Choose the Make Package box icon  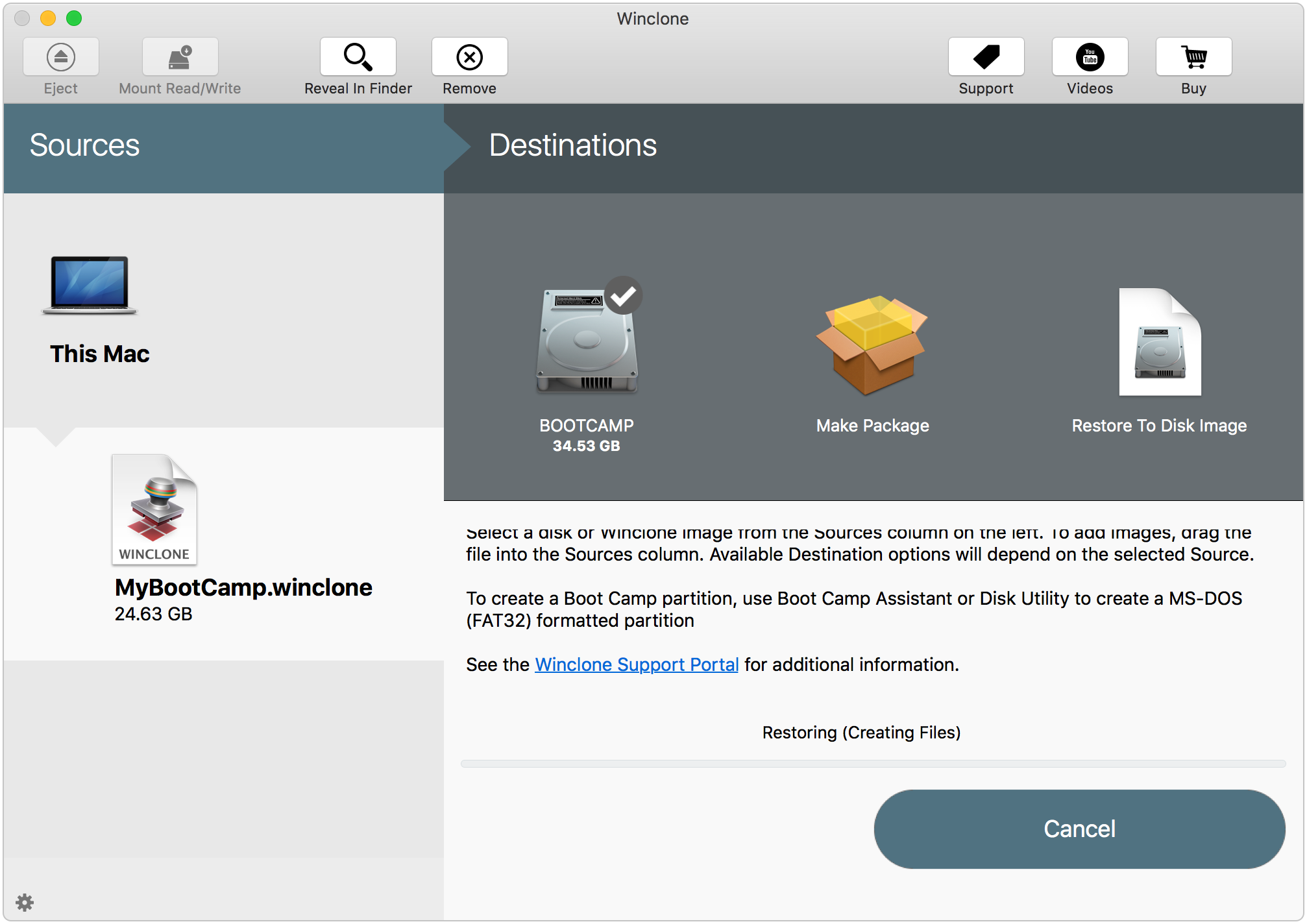(x=872, y=345)
